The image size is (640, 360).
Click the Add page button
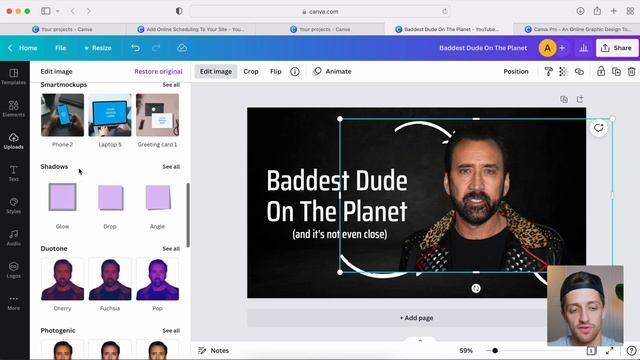[416, 318]
